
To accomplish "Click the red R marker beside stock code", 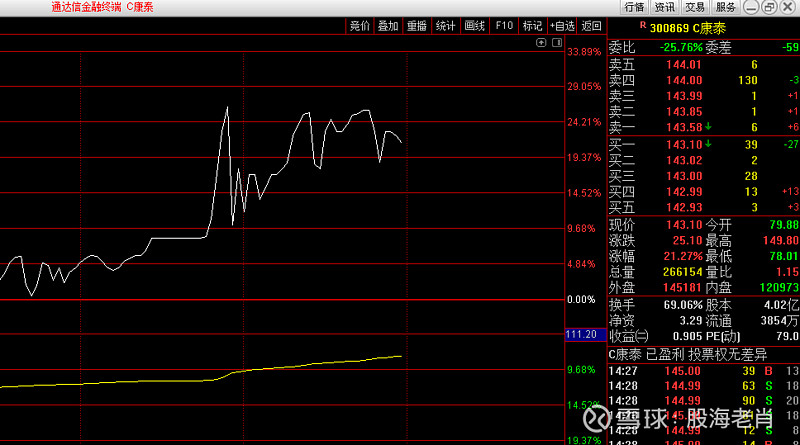I will (x=643, y=25).
